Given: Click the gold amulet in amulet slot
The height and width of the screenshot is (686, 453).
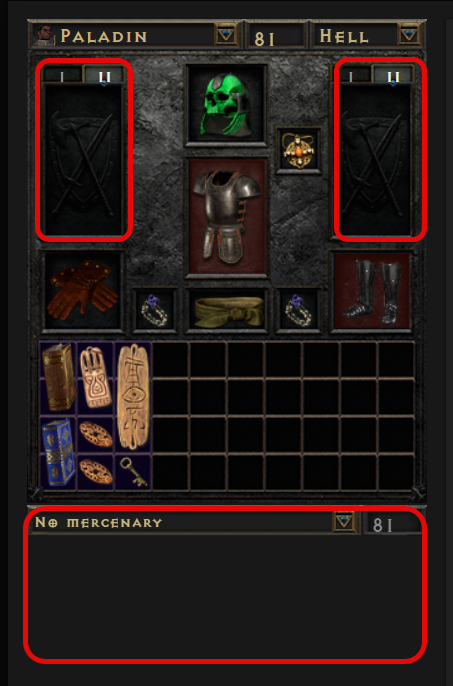Looking at the screenshot, I should pos(298,150).
